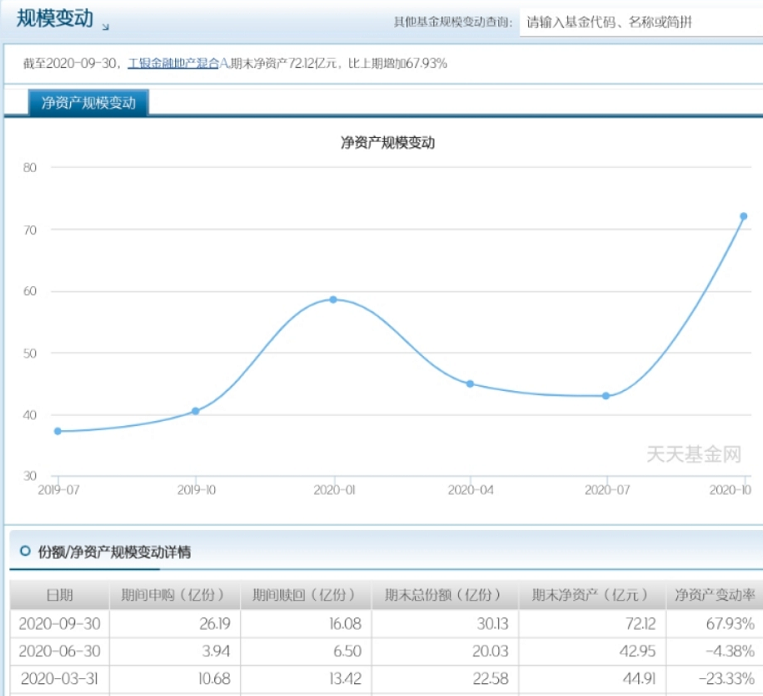
Task: Select the 2020-01 peak data point
Action: (333, 299)
